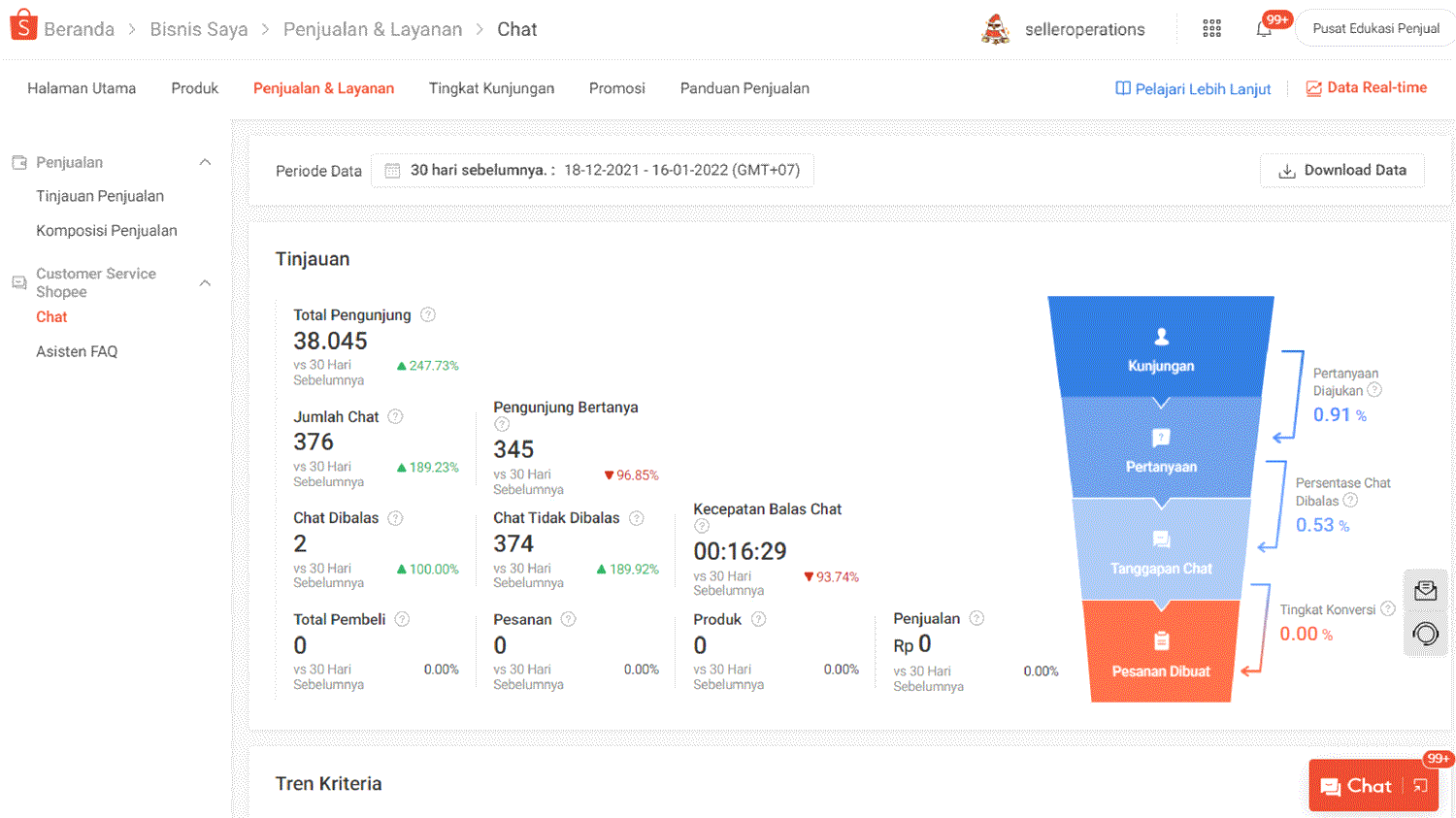The height and width of the screenshot is (818, 1456).
Task: Click help icon next to Total Pengunjung
Action: click(428, 314)
